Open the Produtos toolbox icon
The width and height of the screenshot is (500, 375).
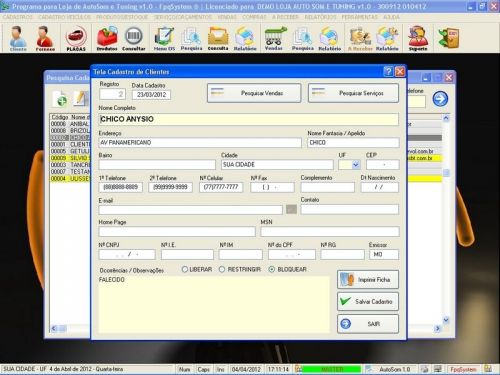(x=107, y=38)
